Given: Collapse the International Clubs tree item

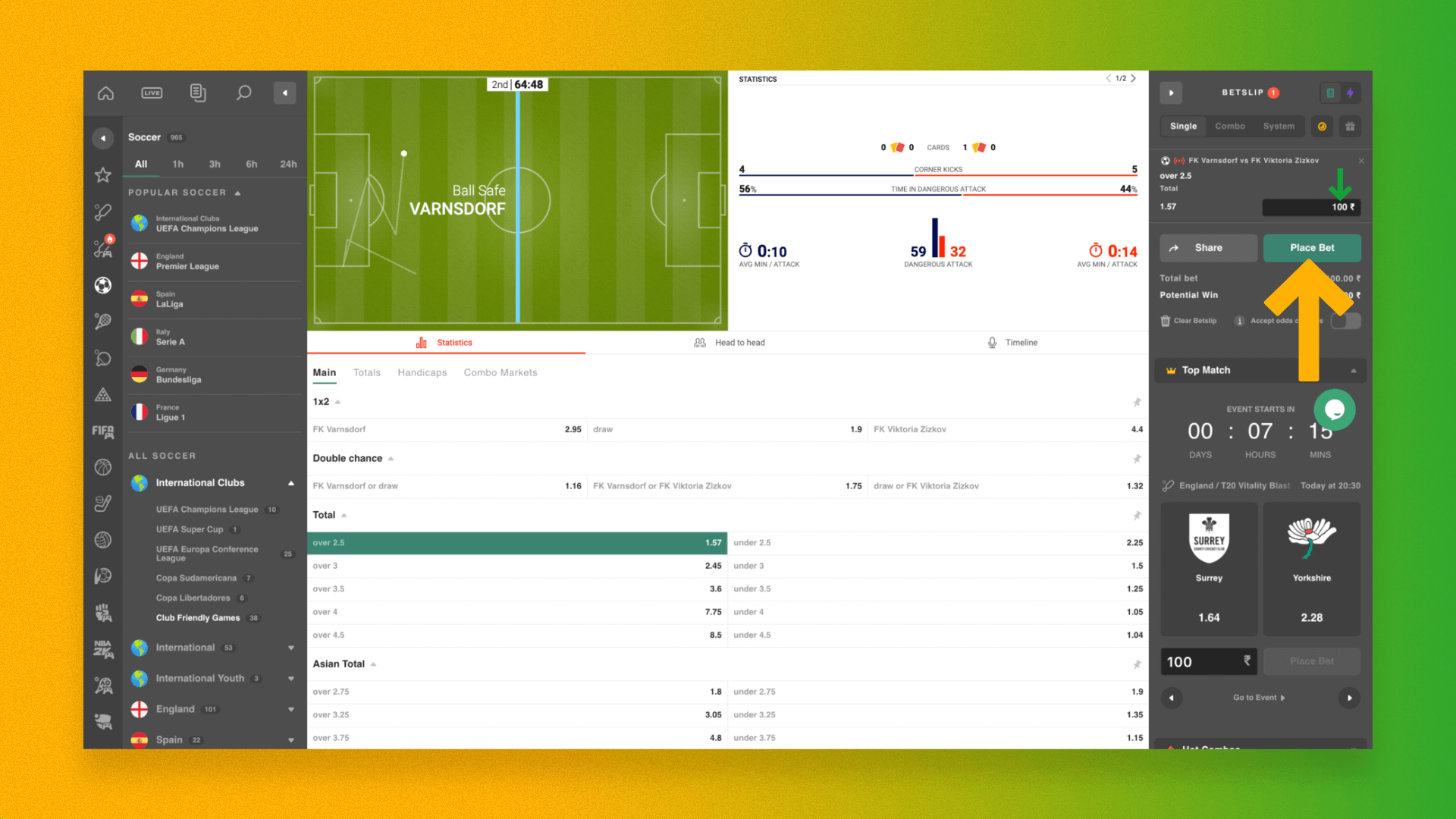Looking at the screenshot, I should coord(291,483).
